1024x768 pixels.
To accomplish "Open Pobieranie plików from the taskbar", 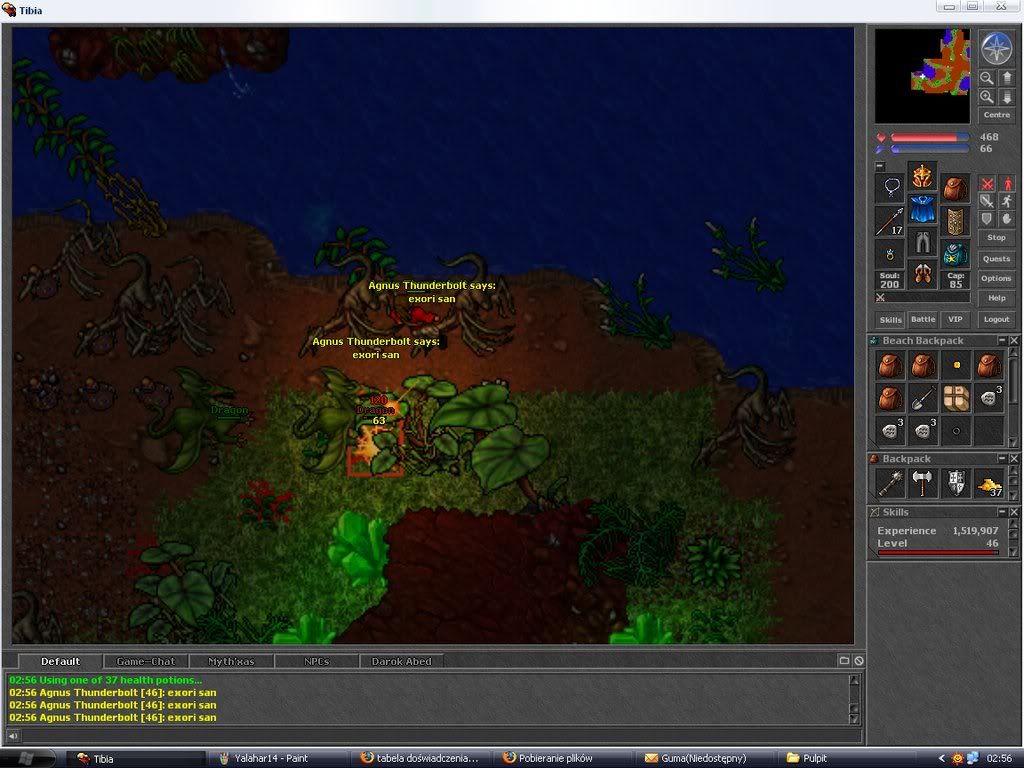I will tap(562, 758).
